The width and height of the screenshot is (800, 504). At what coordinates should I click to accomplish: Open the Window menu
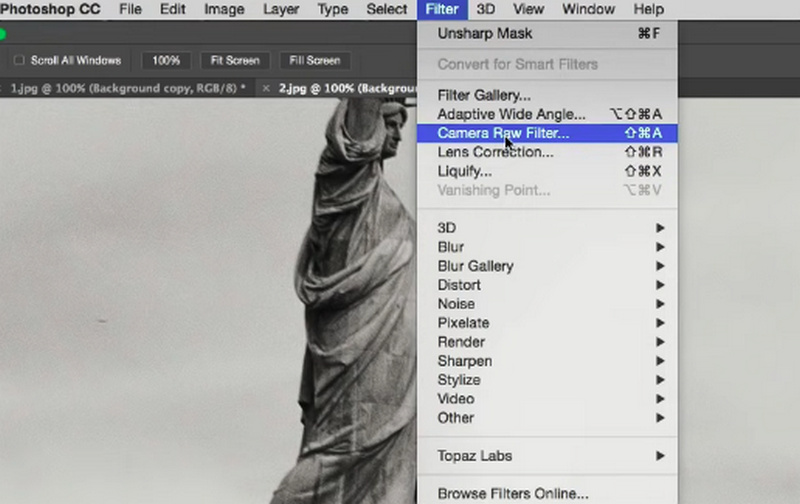coord(588,9)
